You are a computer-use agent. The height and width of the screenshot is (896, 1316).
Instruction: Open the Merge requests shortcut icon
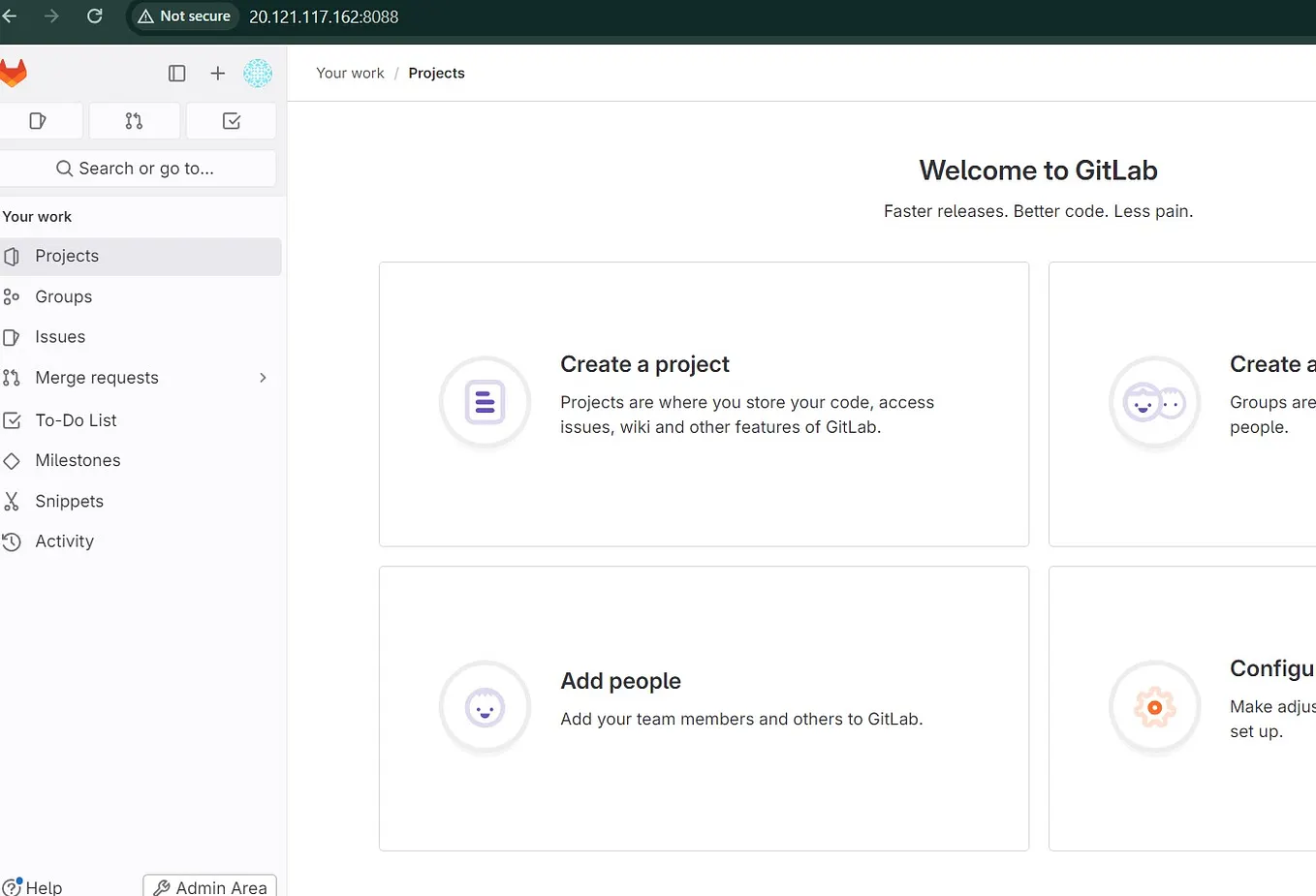pyautogui.click(x=134, y=120)
